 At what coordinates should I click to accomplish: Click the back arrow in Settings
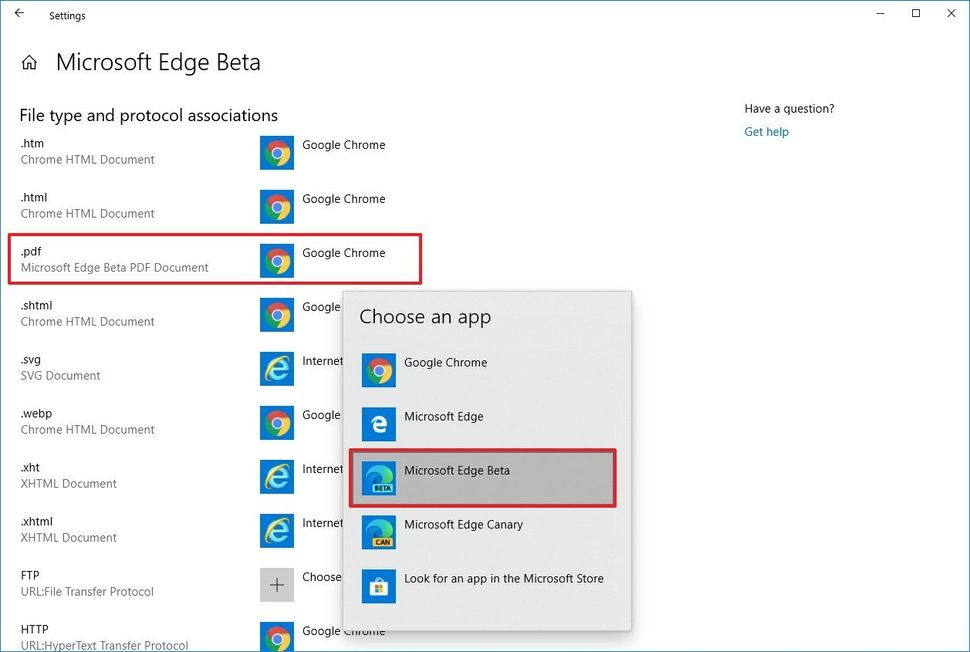tap(19, 14)
